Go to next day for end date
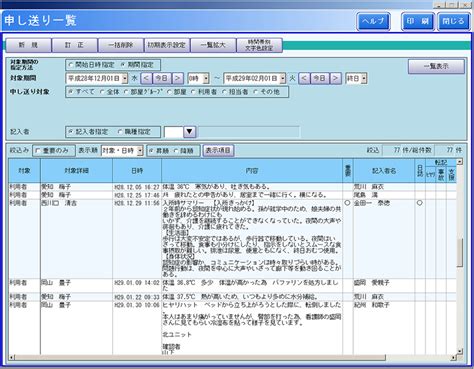This screenshot has height=369, width=474. (336, 78)
